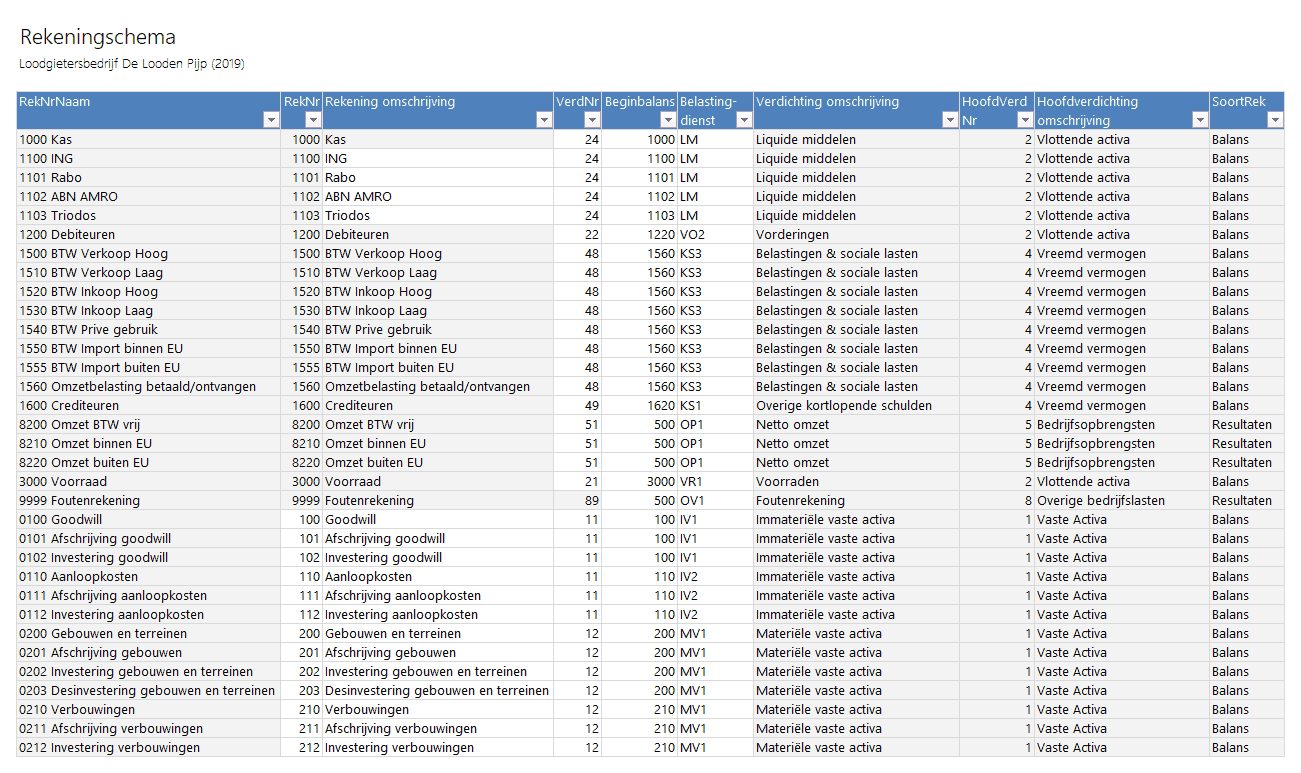The height and width of the screenshot is (773, 1301).
Task: Select the 'Desinvestering gebouwen en terreinen' Rekening omschrijving cell
Action: 436,691
